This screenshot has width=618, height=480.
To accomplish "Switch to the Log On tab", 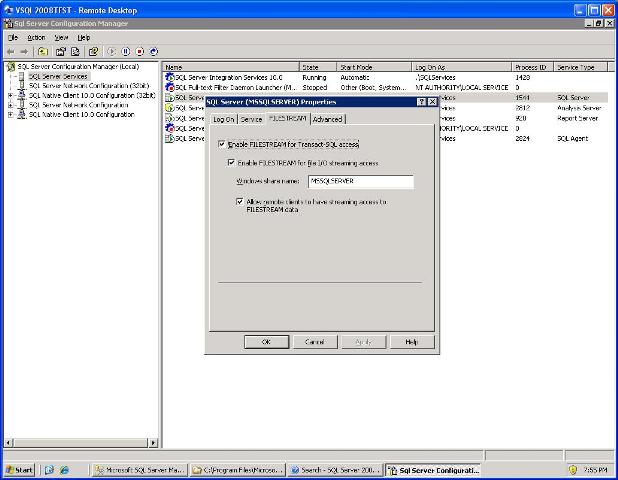I will point(223,119).
